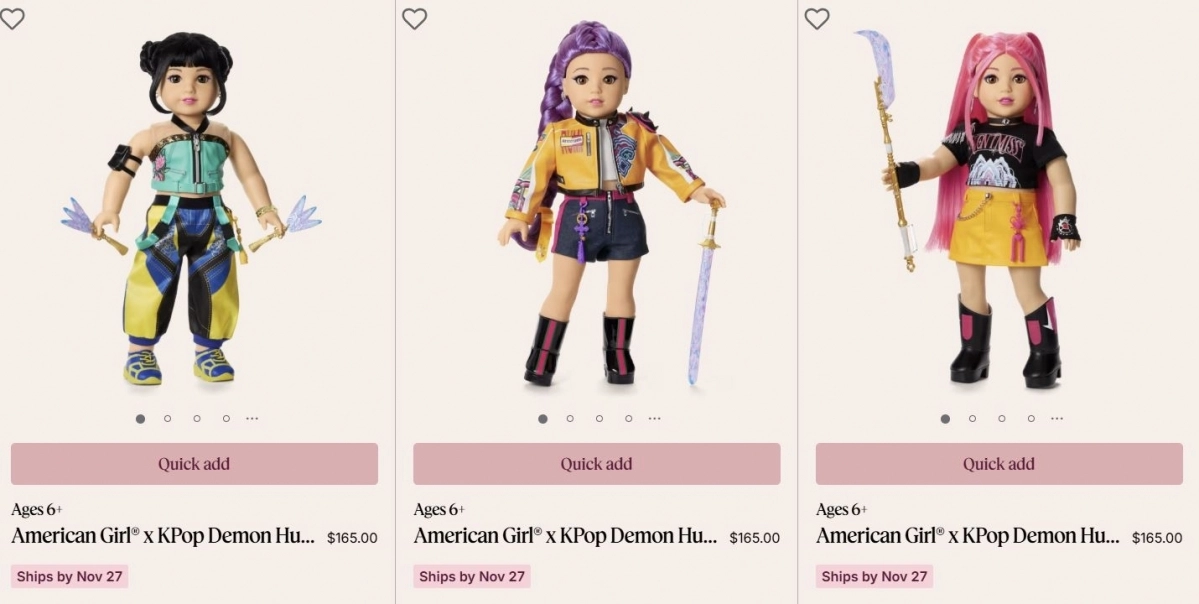Viewport: 1199px width, 604px height.
Task: Quick add the purple-haired doll
Action: point(596,464)
